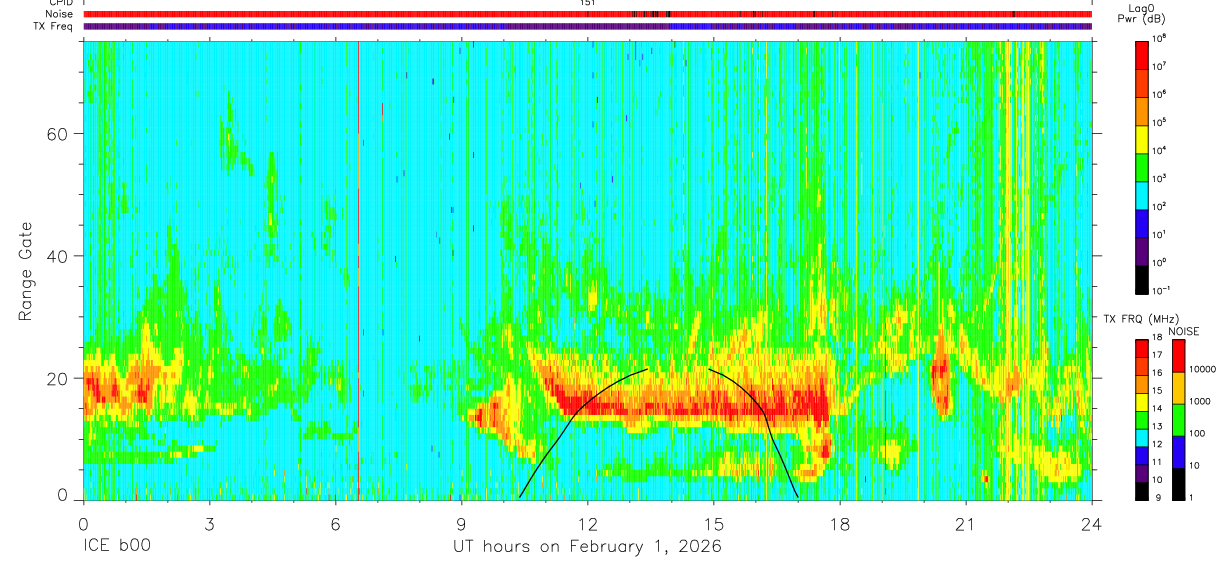The image size is (1228, 567).
Task: Click the black segment of TX FRQ colorbar
Action: (1142, 491)
